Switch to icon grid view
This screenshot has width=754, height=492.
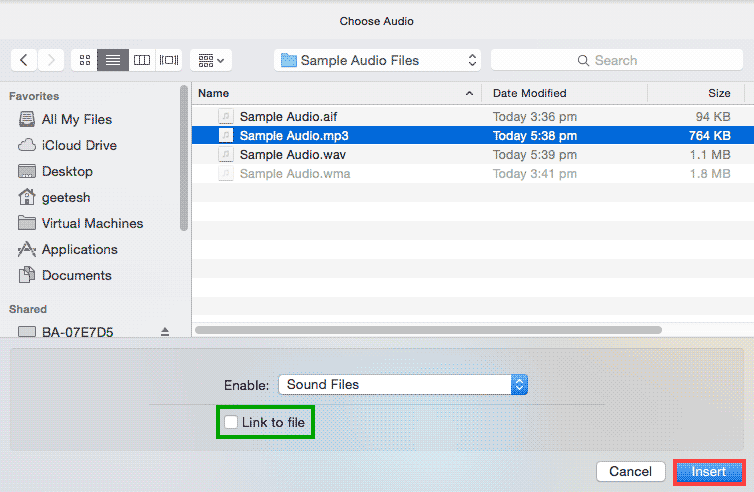[85, 60]
